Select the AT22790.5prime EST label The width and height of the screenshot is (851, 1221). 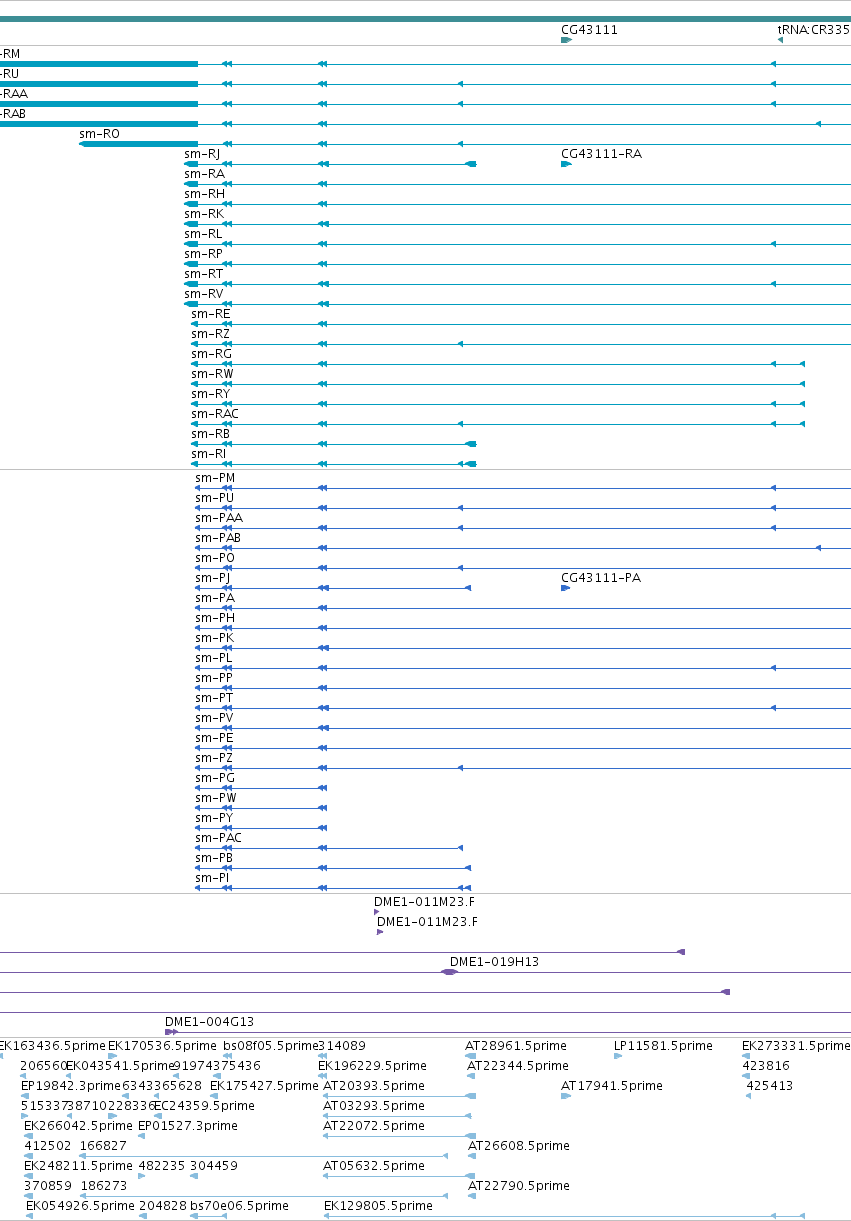point(519,1186)
